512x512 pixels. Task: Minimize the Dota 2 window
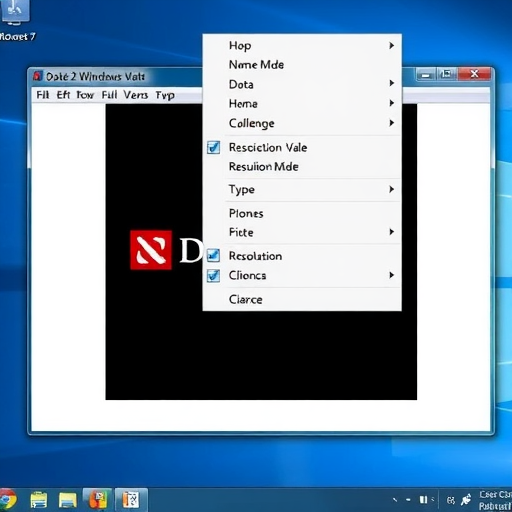point(426,75)
